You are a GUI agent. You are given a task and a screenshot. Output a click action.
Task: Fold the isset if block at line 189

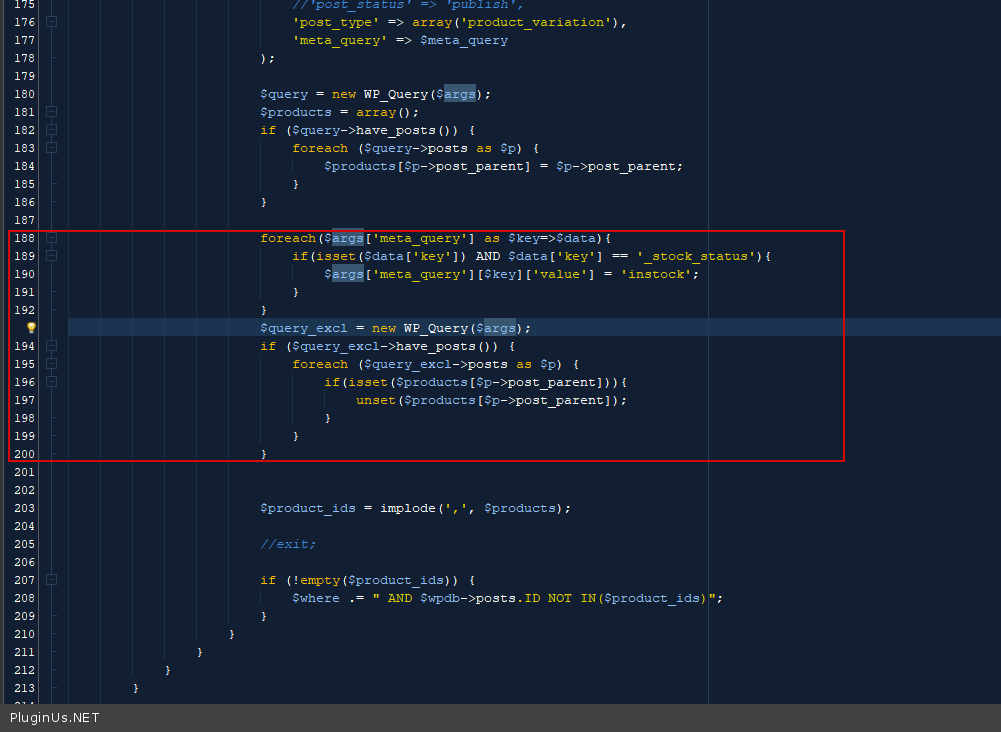click(x=52, y=256)
